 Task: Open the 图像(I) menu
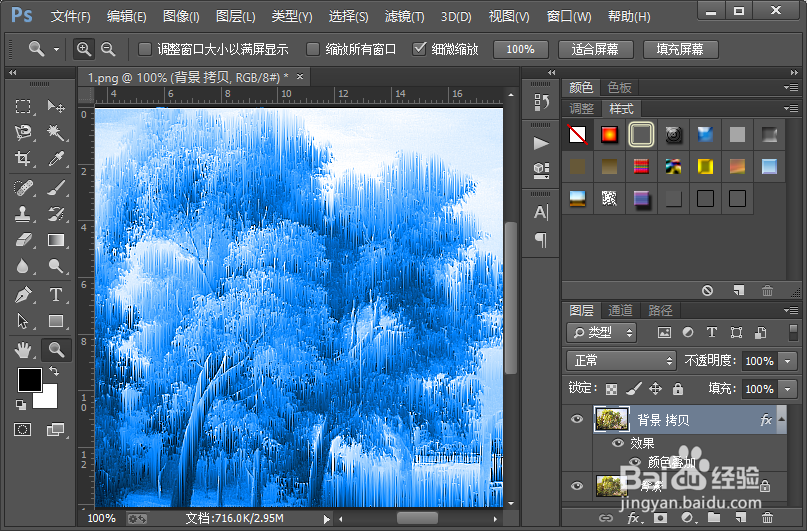coord(181,16)
